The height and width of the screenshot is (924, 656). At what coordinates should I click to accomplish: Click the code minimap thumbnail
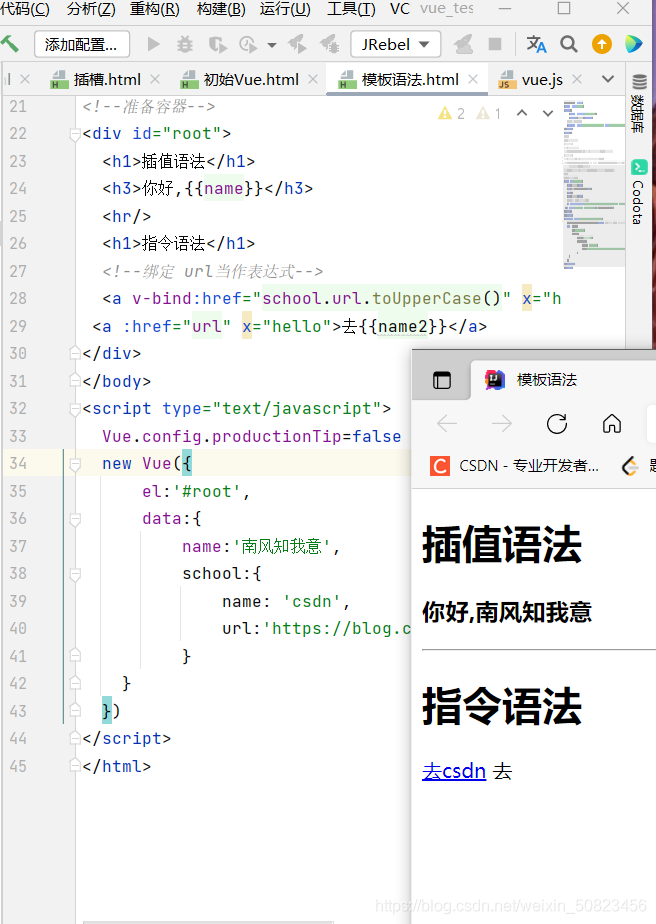coord(594,184)
